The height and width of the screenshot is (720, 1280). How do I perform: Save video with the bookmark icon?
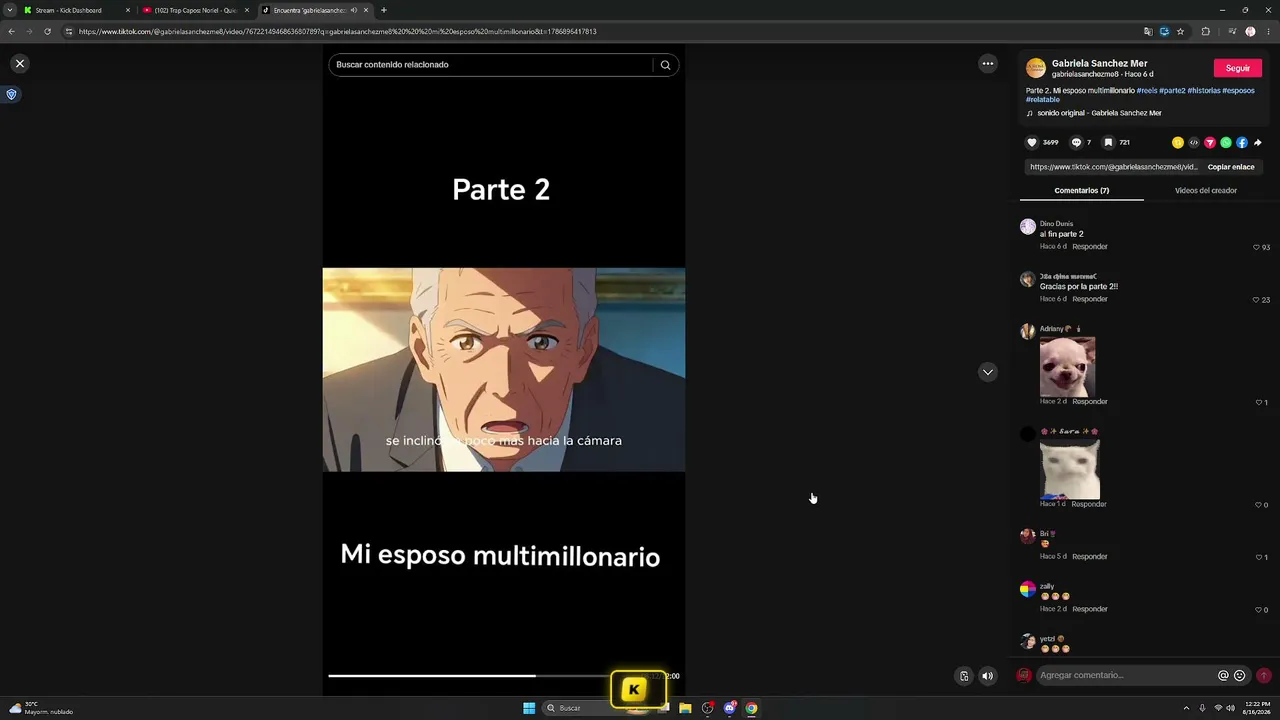point(1108,143)
